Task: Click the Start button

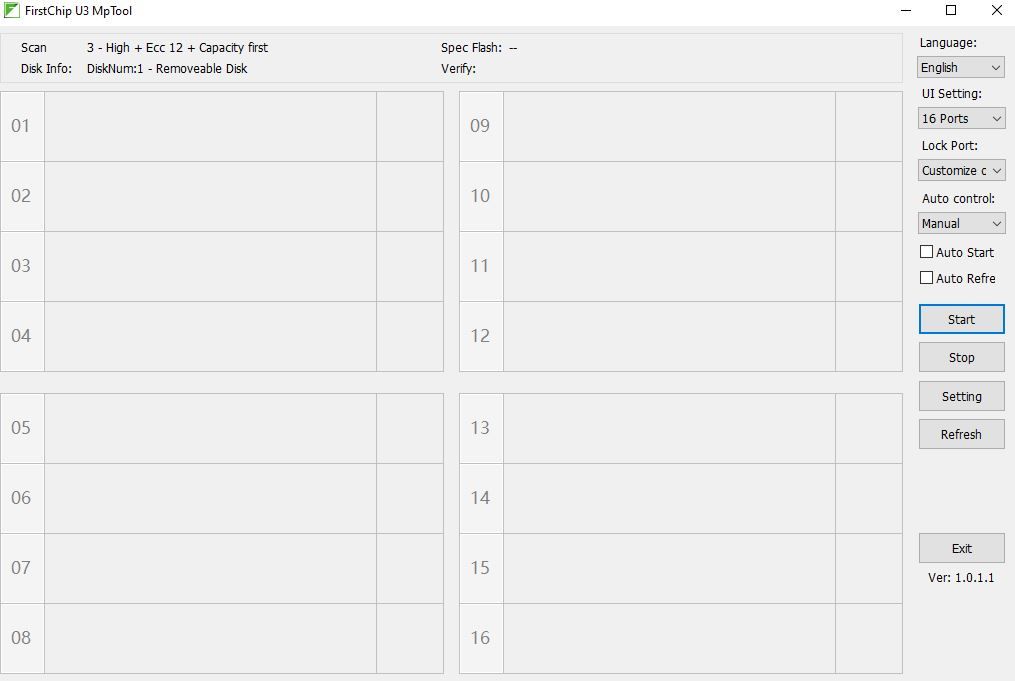Action: (961, 319)
